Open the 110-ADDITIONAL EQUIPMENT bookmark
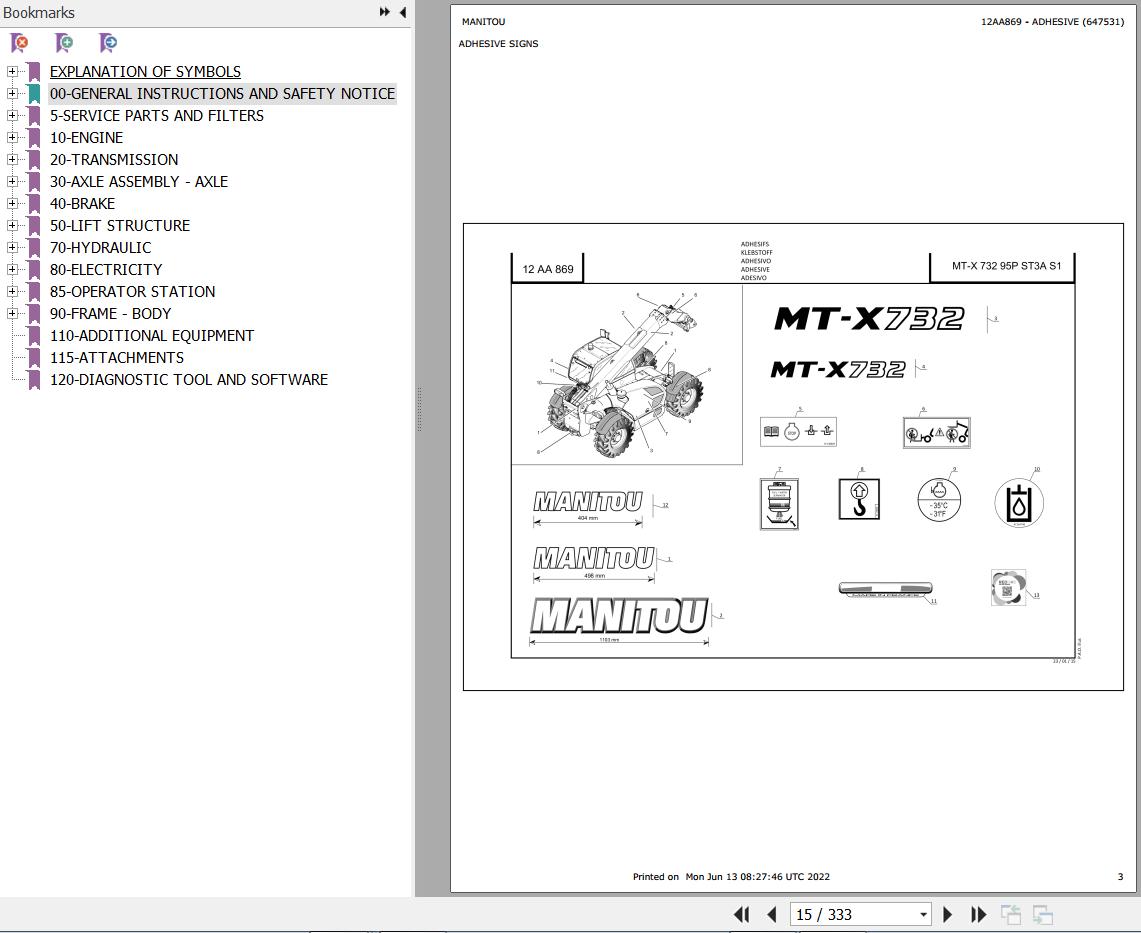Screen dimensions: 1141x933 tap(152, 336)
